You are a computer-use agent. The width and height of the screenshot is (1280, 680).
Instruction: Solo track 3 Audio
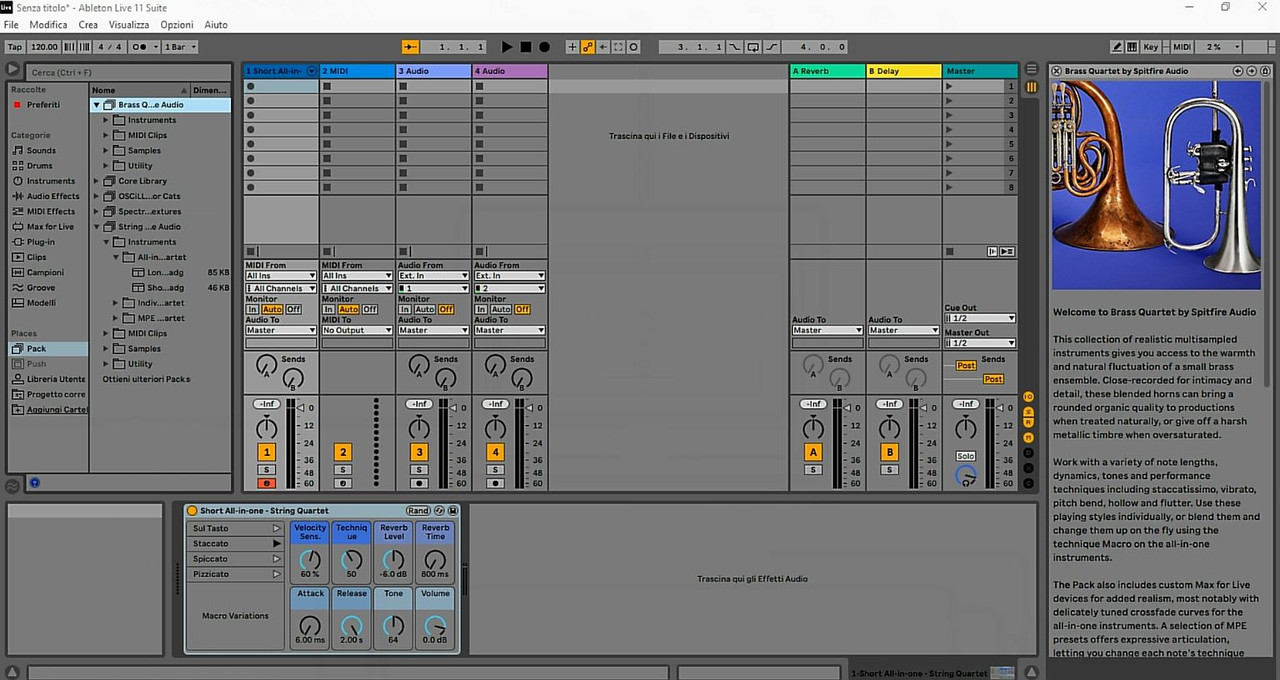tap(419, 470)
